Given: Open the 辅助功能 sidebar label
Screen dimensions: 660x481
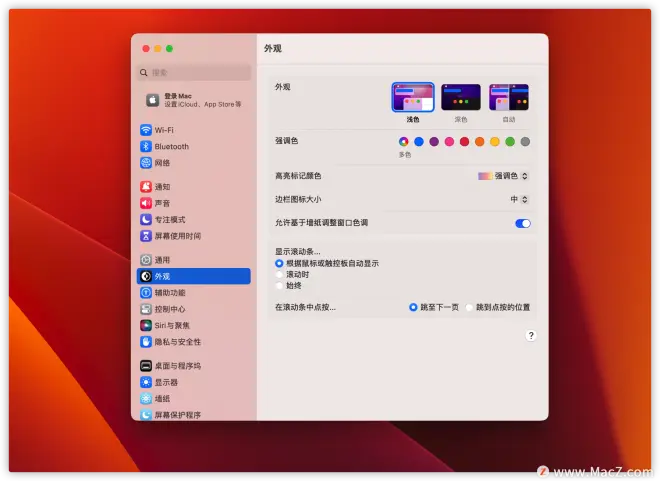Looking at the screenshot, I should [x=170, y=292].
